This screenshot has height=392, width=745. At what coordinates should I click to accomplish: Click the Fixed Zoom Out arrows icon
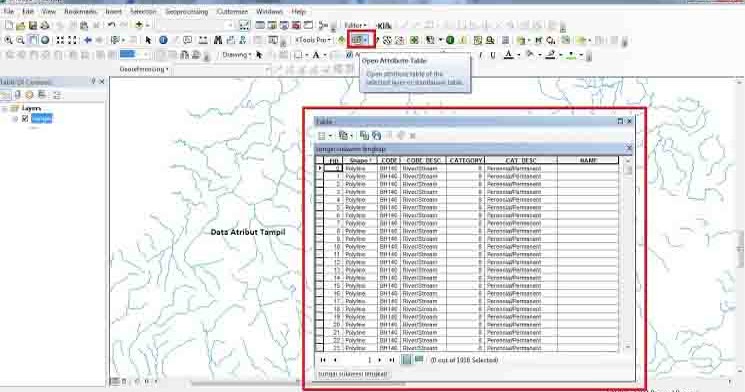72,40
